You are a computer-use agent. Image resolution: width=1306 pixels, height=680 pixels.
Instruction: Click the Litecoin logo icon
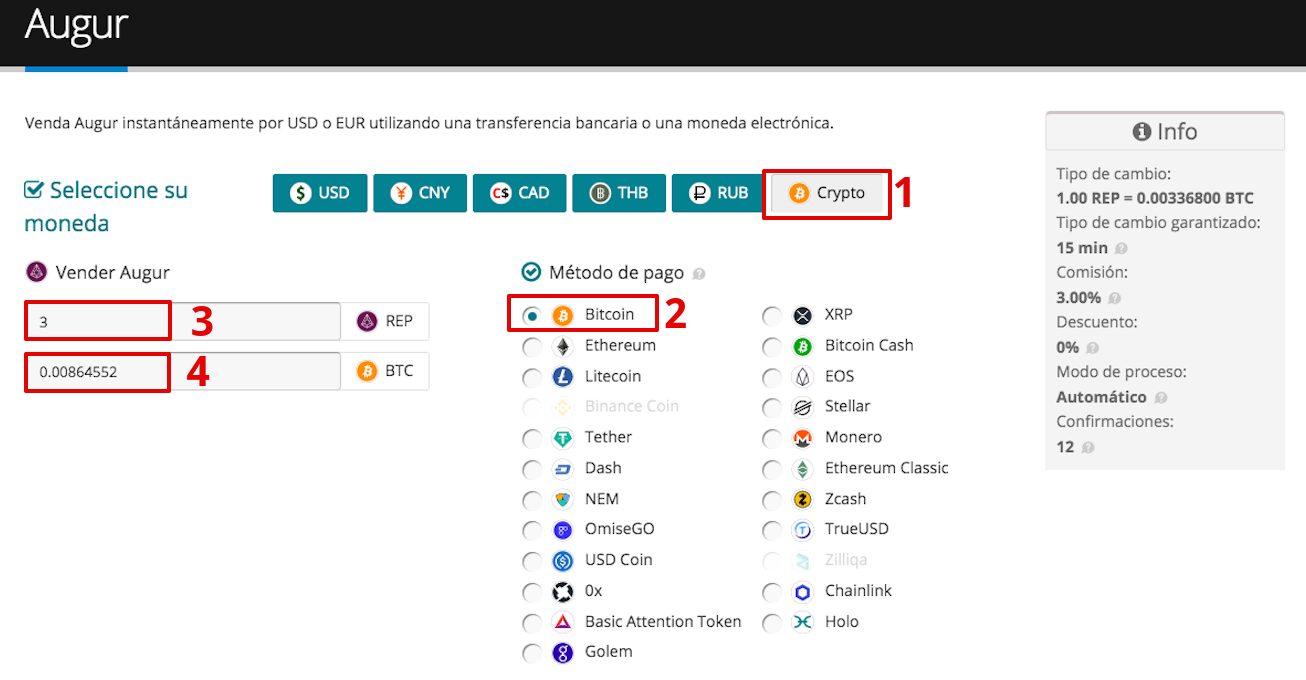pos(563,377)
